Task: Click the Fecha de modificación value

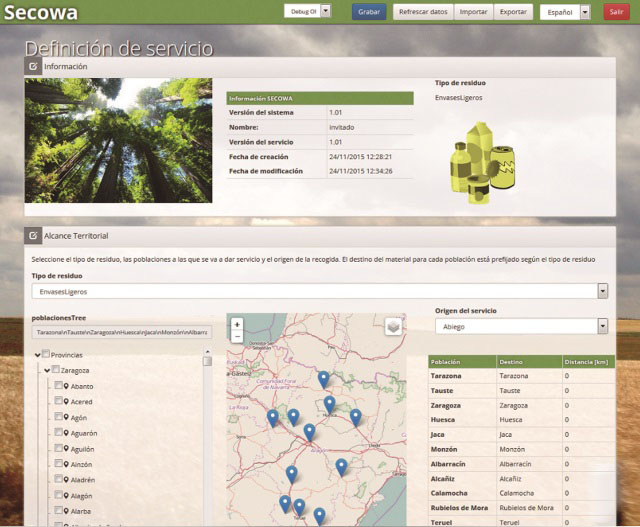Action: pyautogui.click(x=360, y=171)
